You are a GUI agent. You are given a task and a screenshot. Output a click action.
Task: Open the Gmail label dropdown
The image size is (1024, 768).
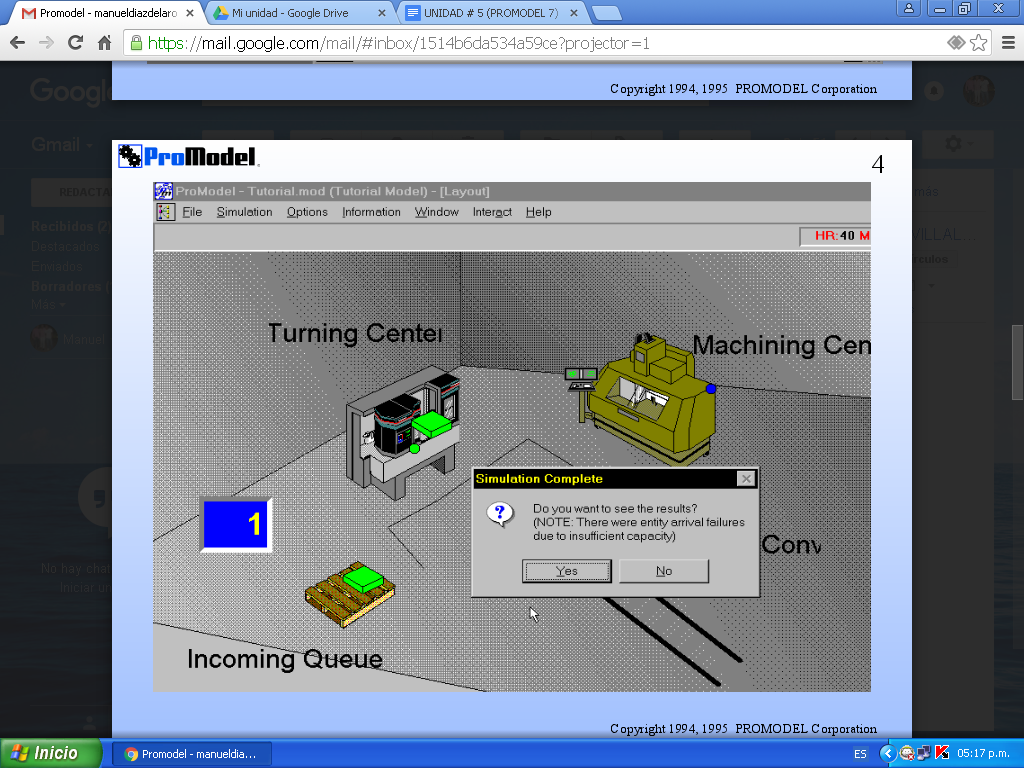[x=62, y=144]
